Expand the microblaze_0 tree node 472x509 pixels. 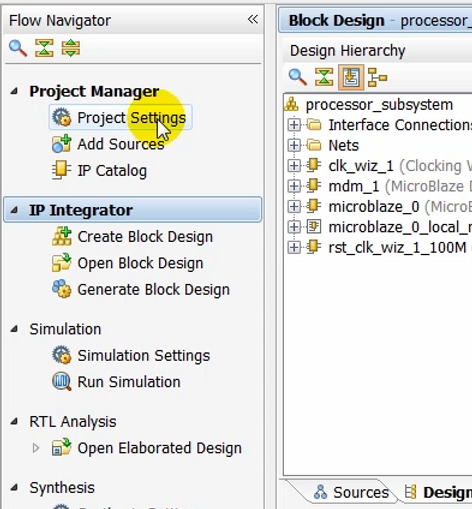[294, 207]
